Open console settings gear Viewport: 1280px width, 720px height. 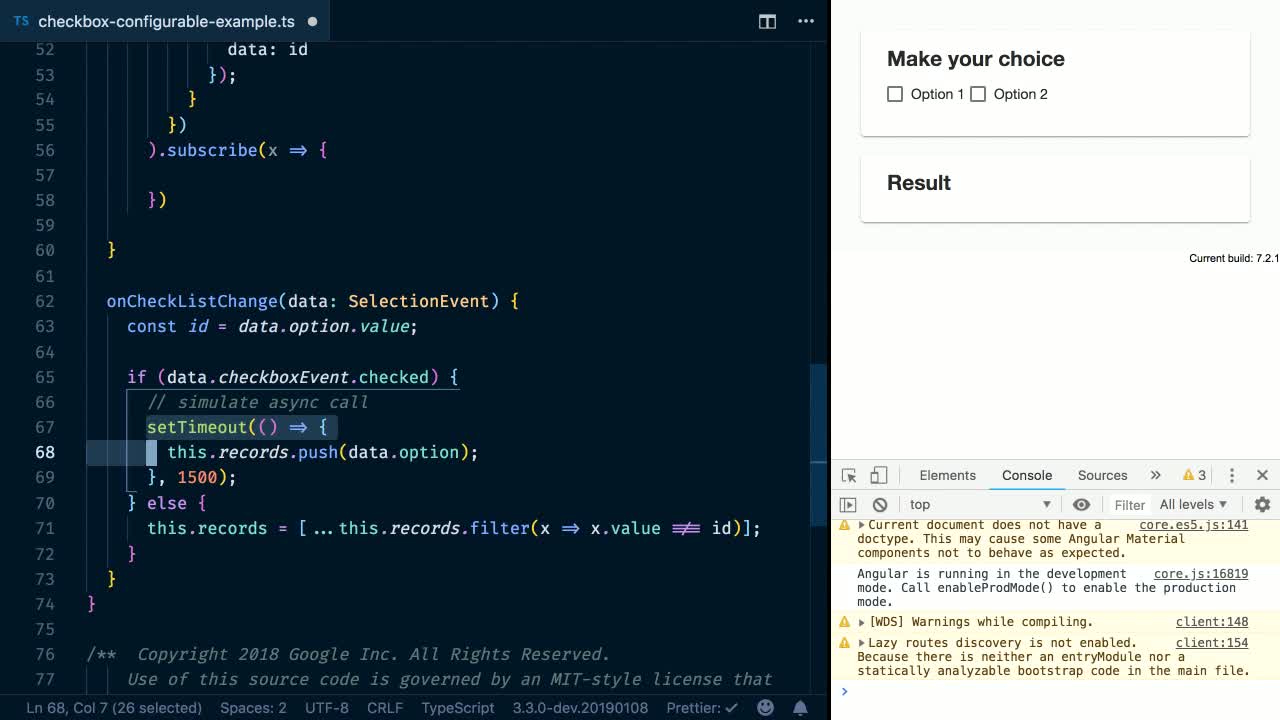coord(1262,505)
